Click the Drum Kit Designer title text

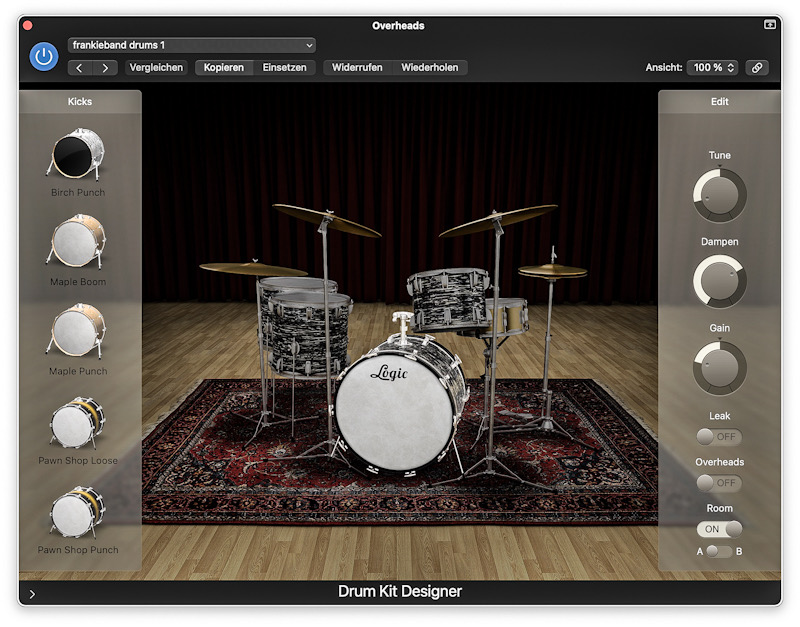(400, 591)
